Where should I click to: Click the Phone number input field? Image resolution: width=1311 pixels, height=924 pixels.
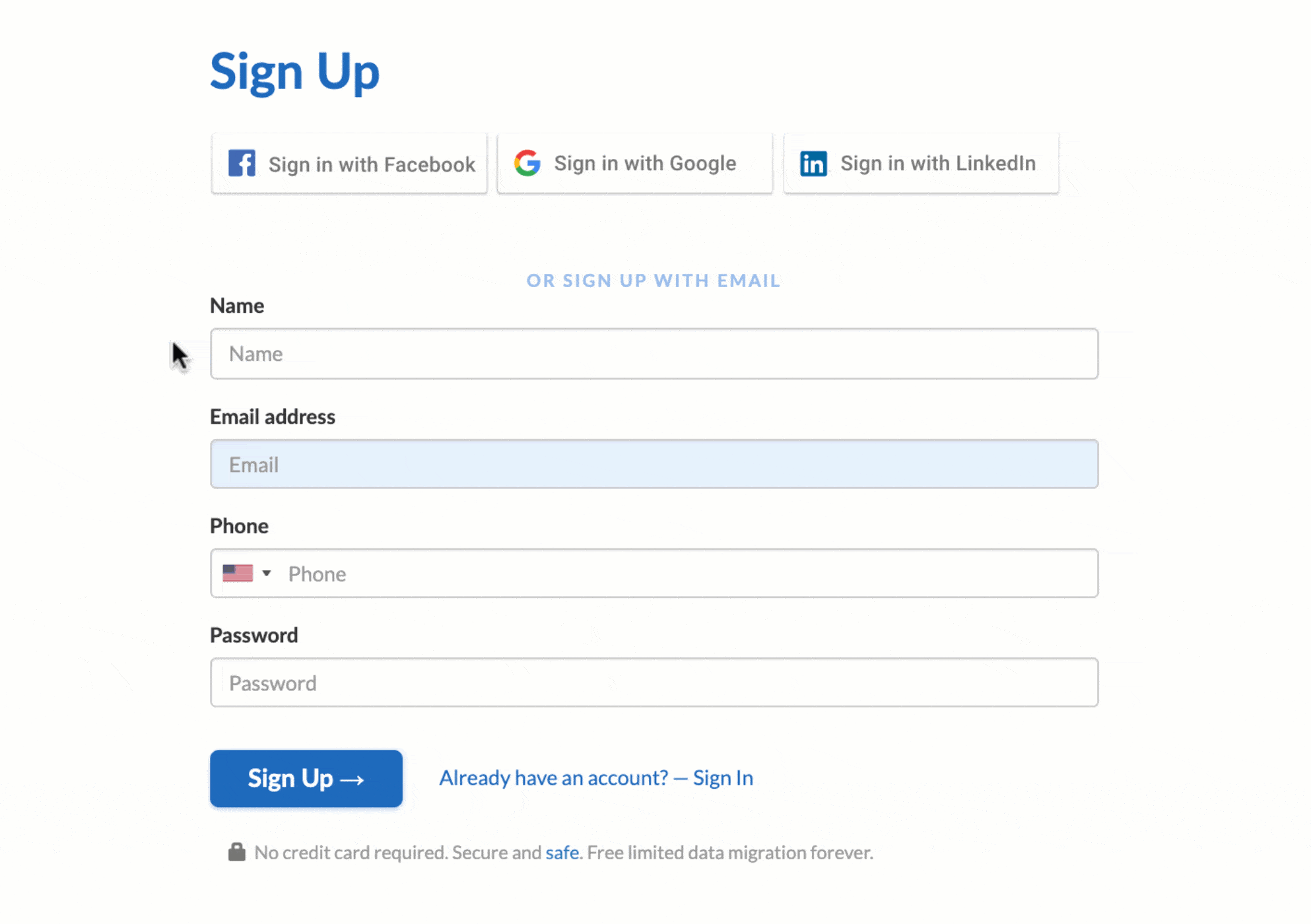click(654, 573)
